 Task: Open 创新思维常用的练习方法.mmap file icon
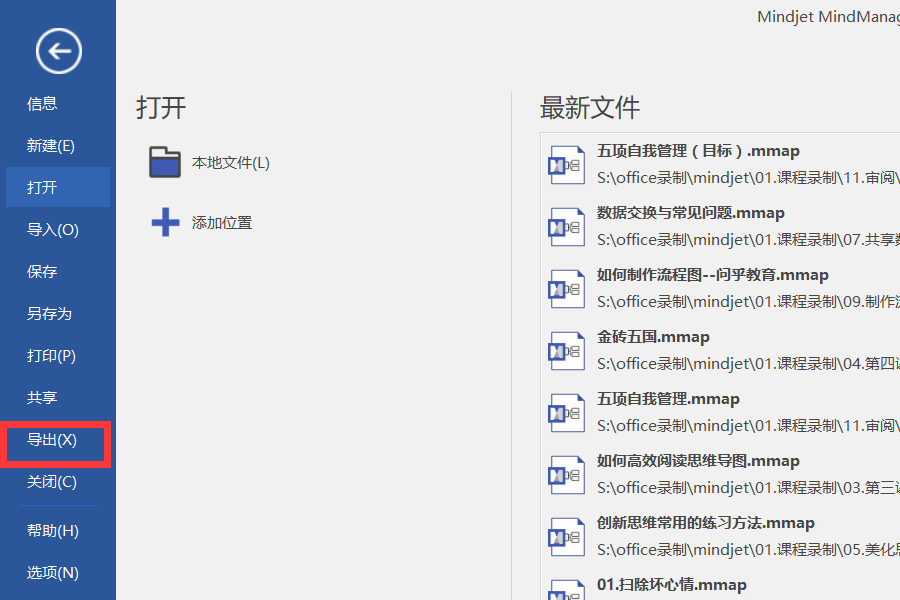566,535
